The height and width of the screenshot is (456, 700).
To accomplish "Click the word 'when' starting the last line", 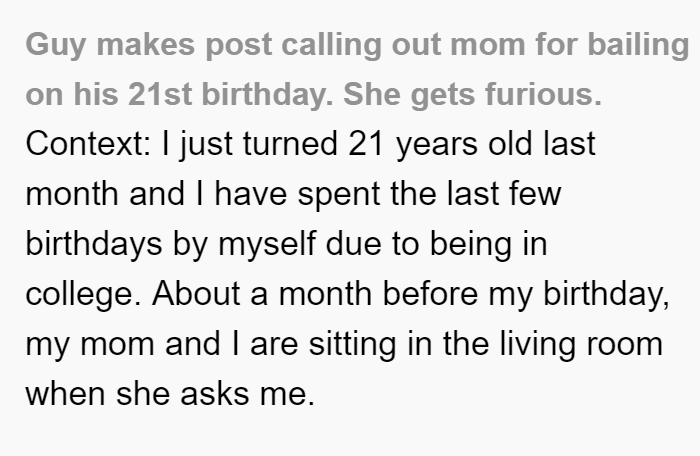I will click(65, 394).
